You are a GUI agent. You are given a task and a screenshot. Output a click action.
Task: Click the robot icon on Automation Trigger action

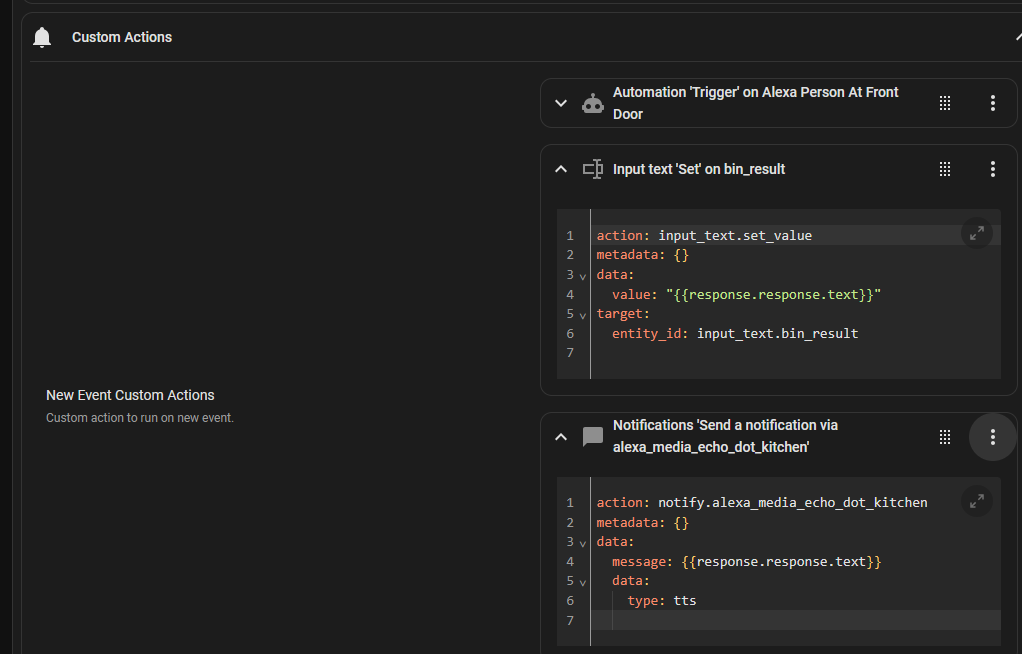(592, 103)
